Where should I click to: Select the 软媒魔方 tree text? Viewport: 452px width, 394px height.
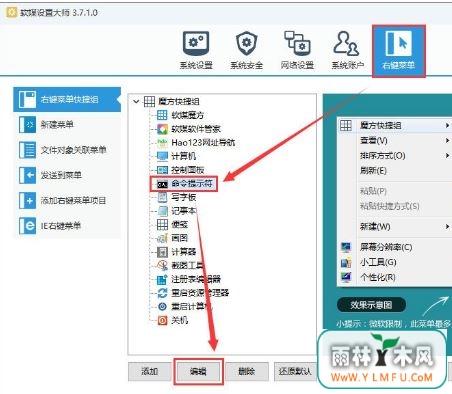pos(187,115)
